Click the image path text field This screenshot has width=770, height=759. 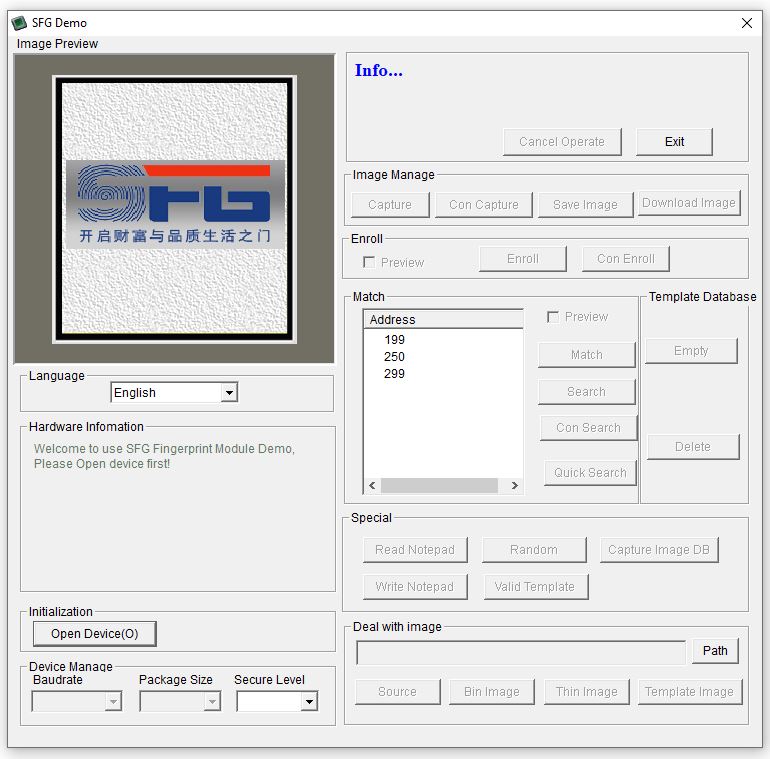[521, 652]
